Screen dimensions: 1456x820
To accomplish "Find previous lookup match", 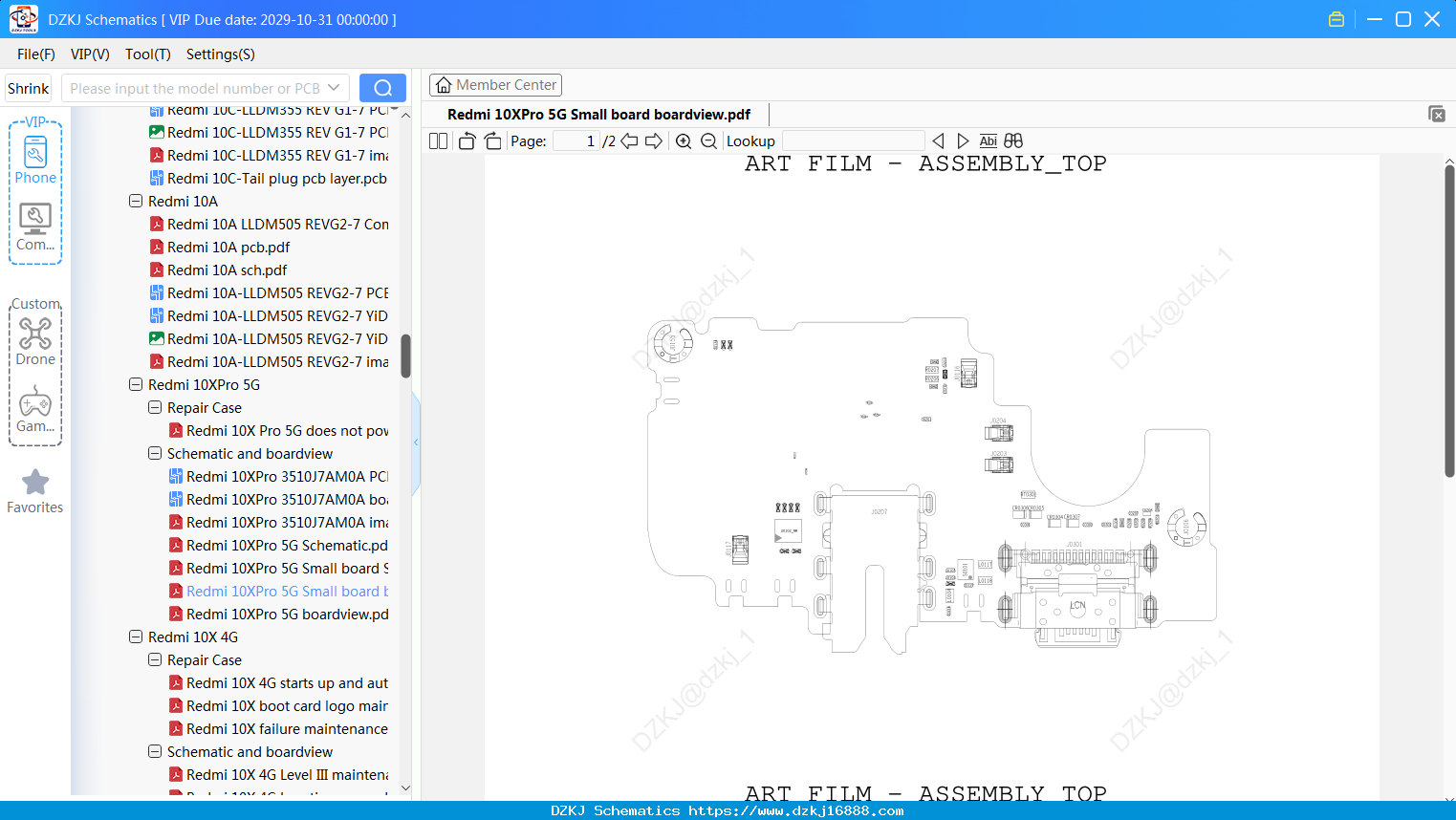I will coord(938,141).
